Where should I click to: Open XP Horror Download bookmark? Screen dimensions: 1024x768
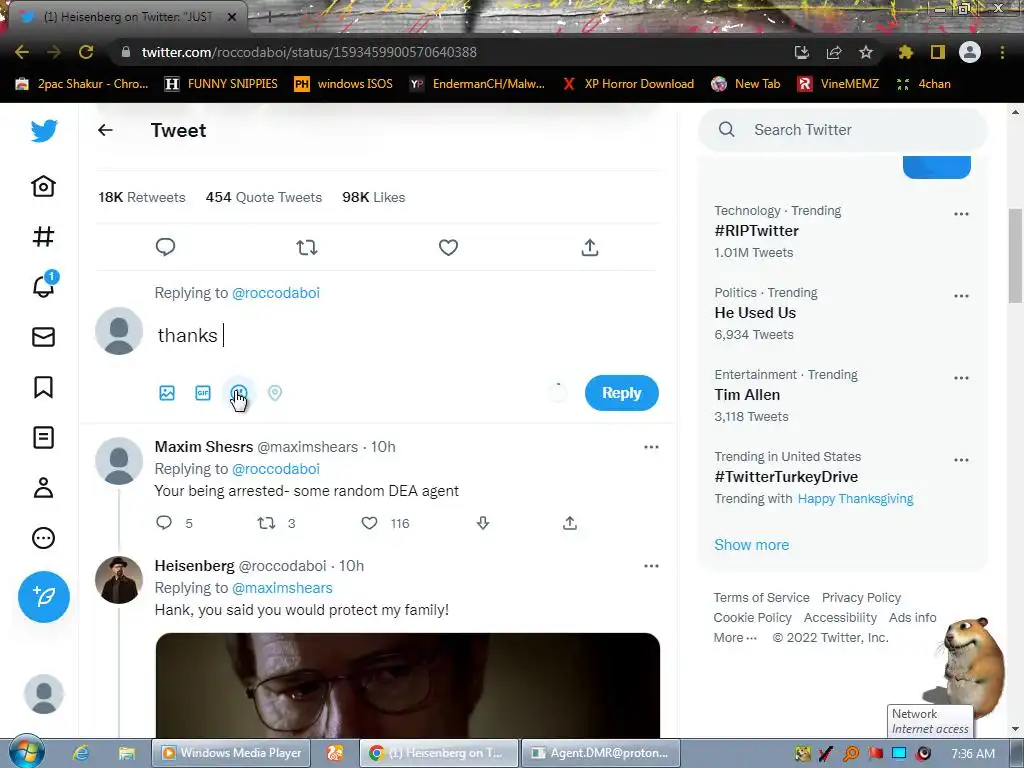click(x=628, y=84)
